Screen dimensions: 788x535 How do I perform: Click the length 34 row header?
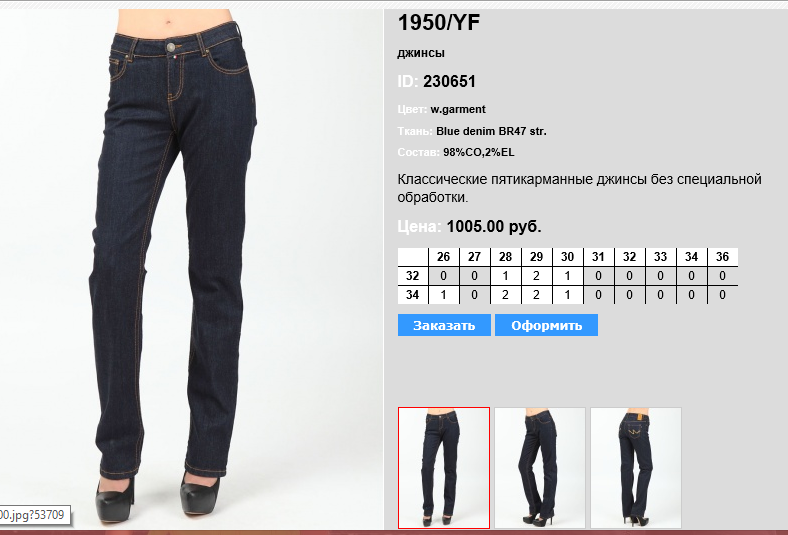[412, 295]
